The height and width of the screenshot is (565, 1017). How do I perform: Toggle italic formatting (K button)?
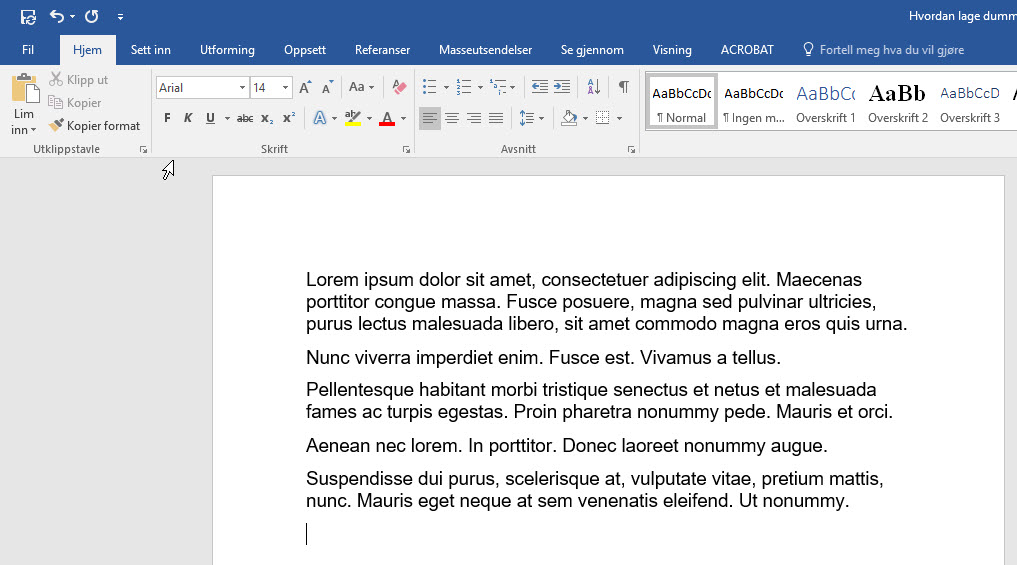pyautogui.click(x=188, y=119)
